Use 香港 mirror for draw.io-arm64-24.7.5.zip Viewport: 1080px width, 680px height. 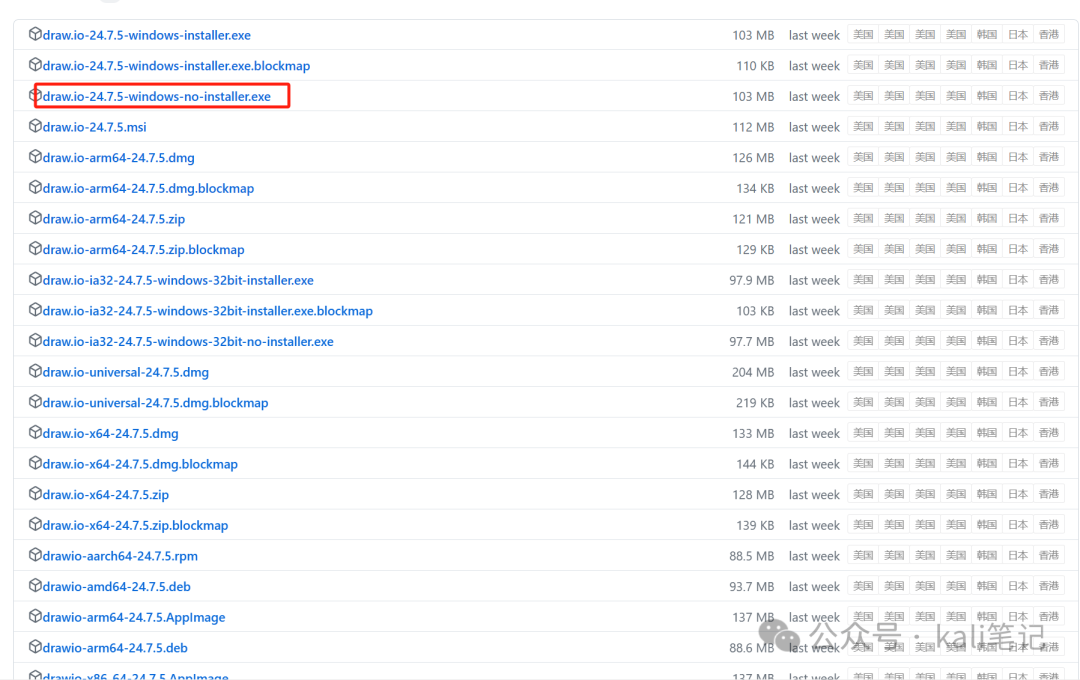click(x=1049, y=218)
